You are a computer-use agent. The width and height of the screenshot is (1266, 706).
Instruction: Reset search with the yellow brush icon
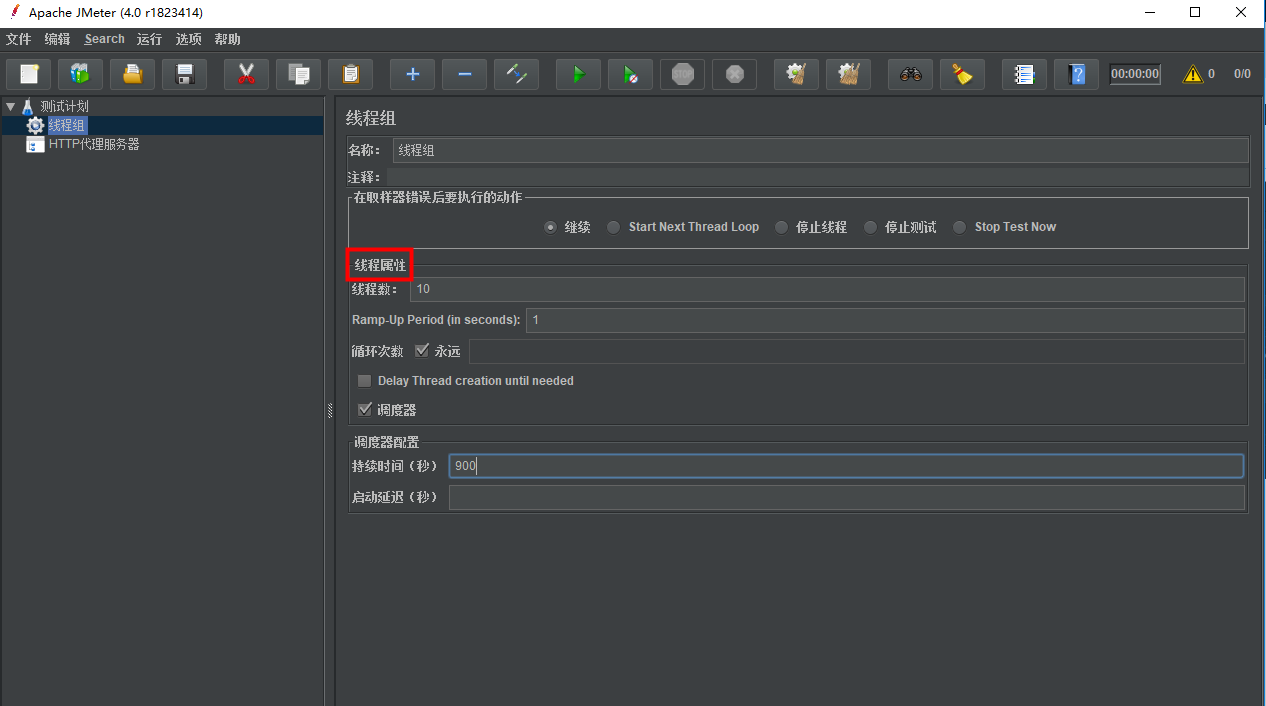[x=962, y=74]
